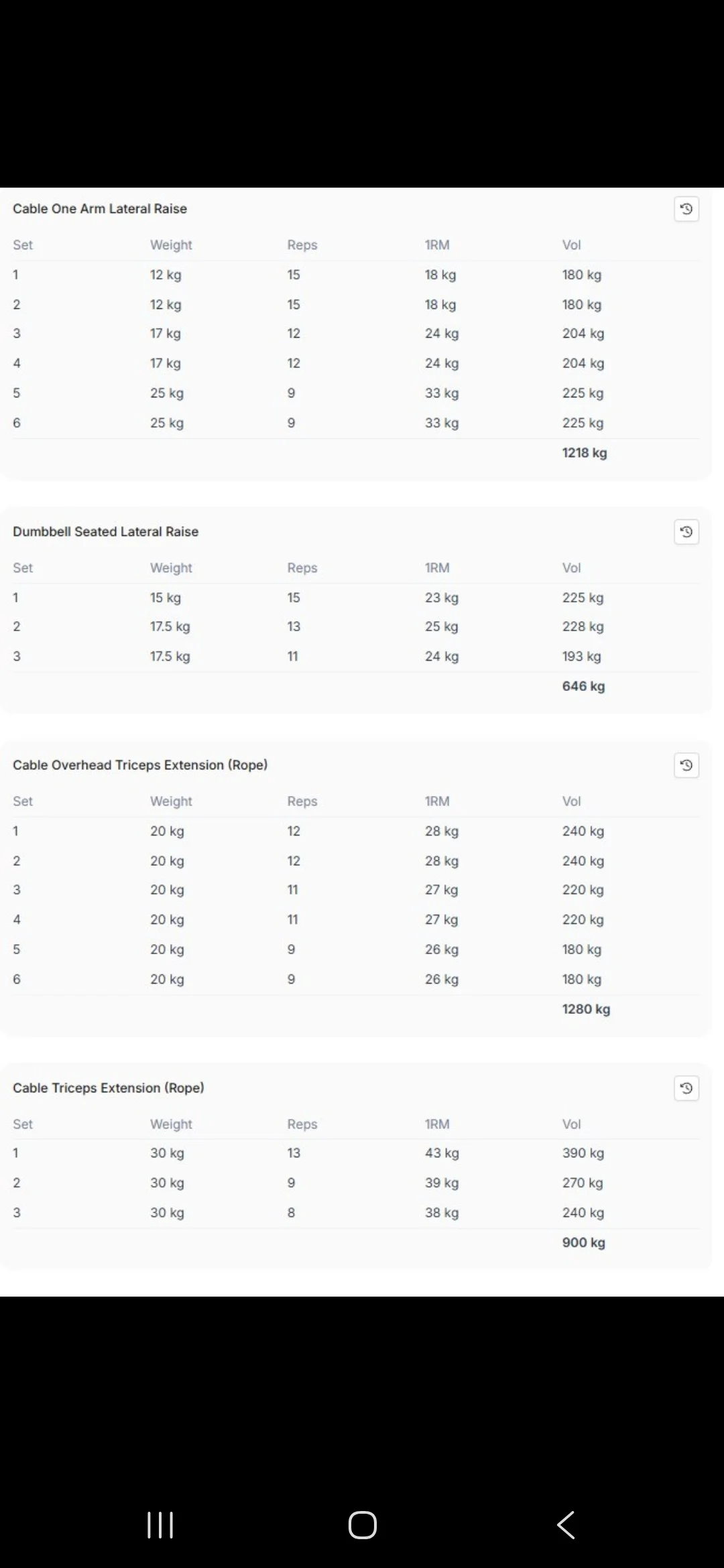Viewport: 724px width, 1568px height.
Task: Select the Dumbbell Seated Lateral Raise title
Action: click(106, 531)
